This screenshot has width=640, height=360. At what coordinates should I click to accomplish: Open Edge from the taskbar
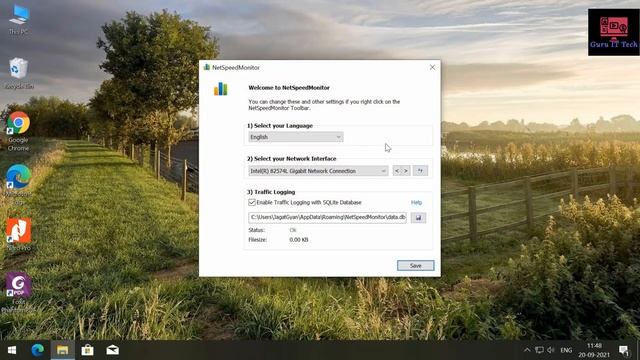pyautogui.click(x=38, y=350)
